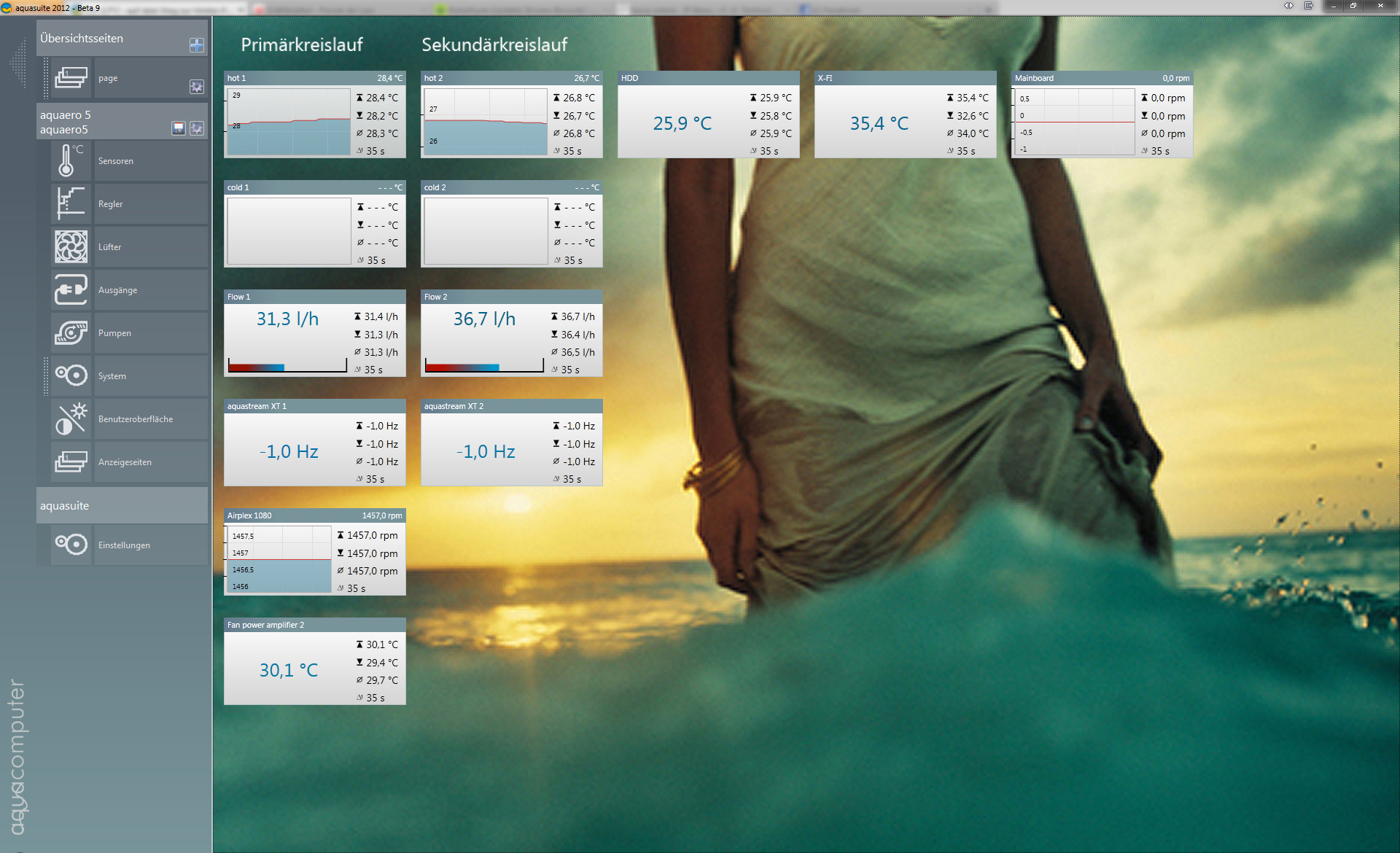Click the undock window icon in title bar
1400x853 pixels.
(x=1309, y=6)
